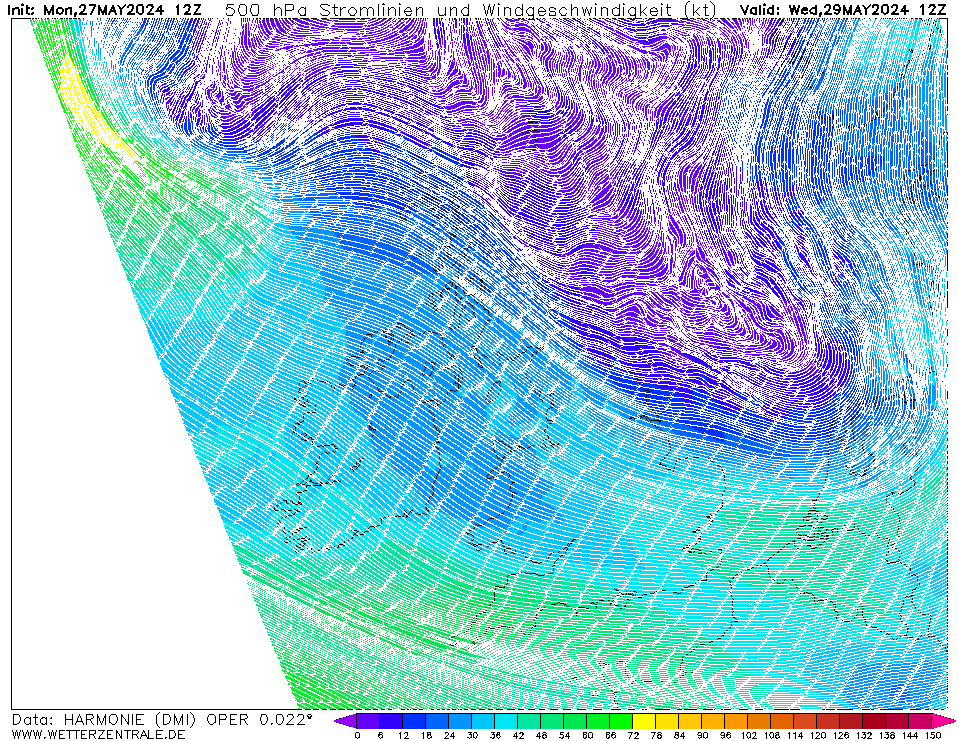Click the legend value 150

pyautogui.click(x=933, y=735)
